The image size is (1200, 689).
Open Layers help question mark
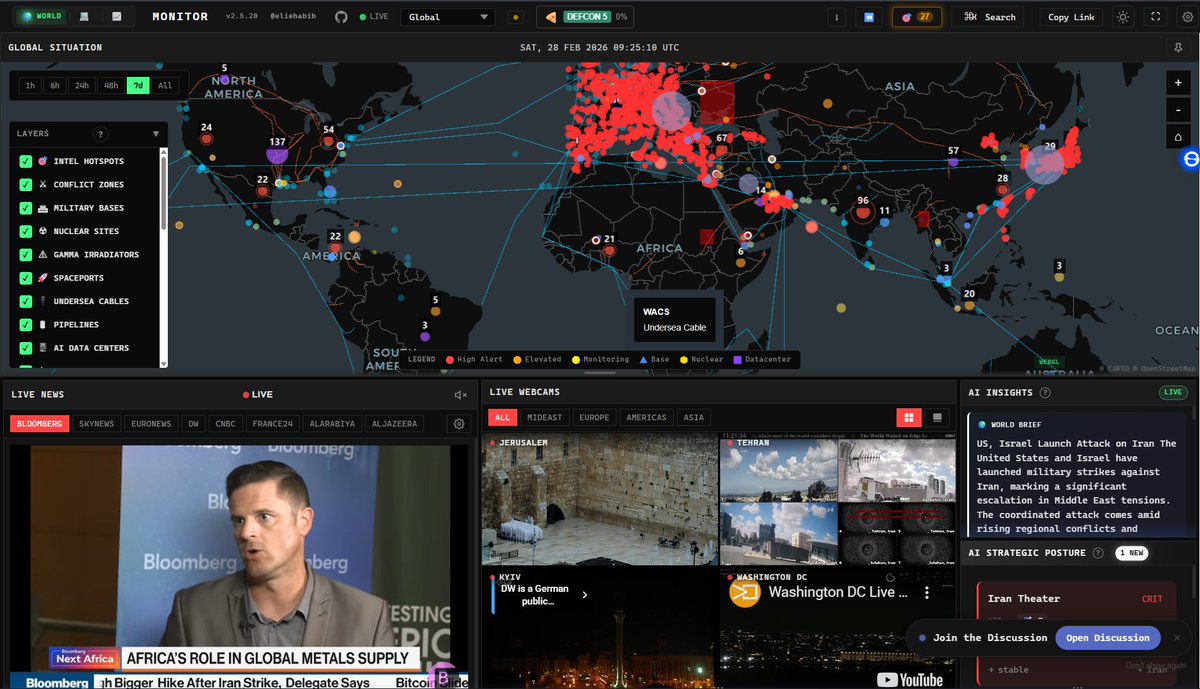(100, 134)
